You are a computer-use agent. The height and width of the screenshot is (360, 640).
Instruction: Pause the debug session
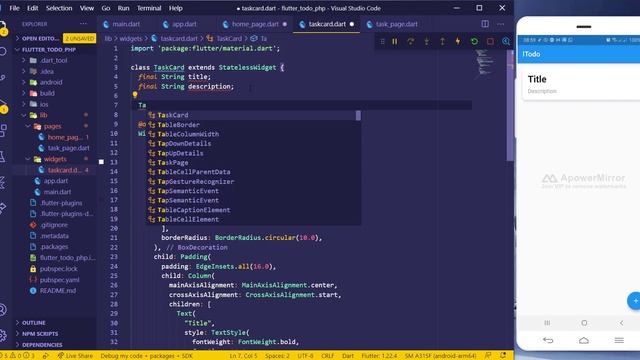pos(395,41)
